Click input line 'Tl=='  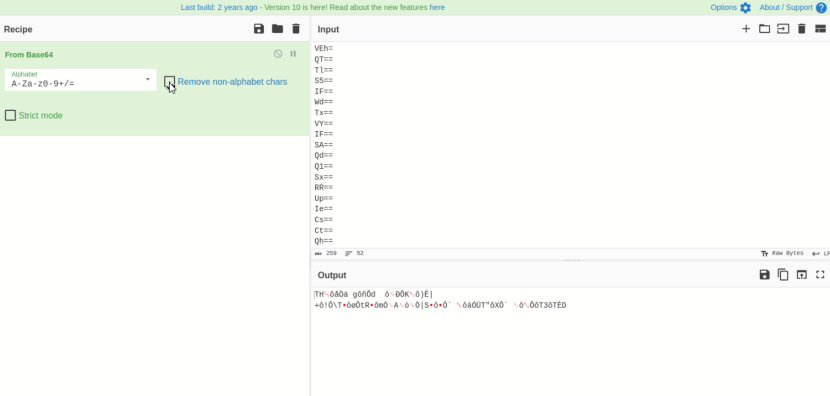click(323, 70)
